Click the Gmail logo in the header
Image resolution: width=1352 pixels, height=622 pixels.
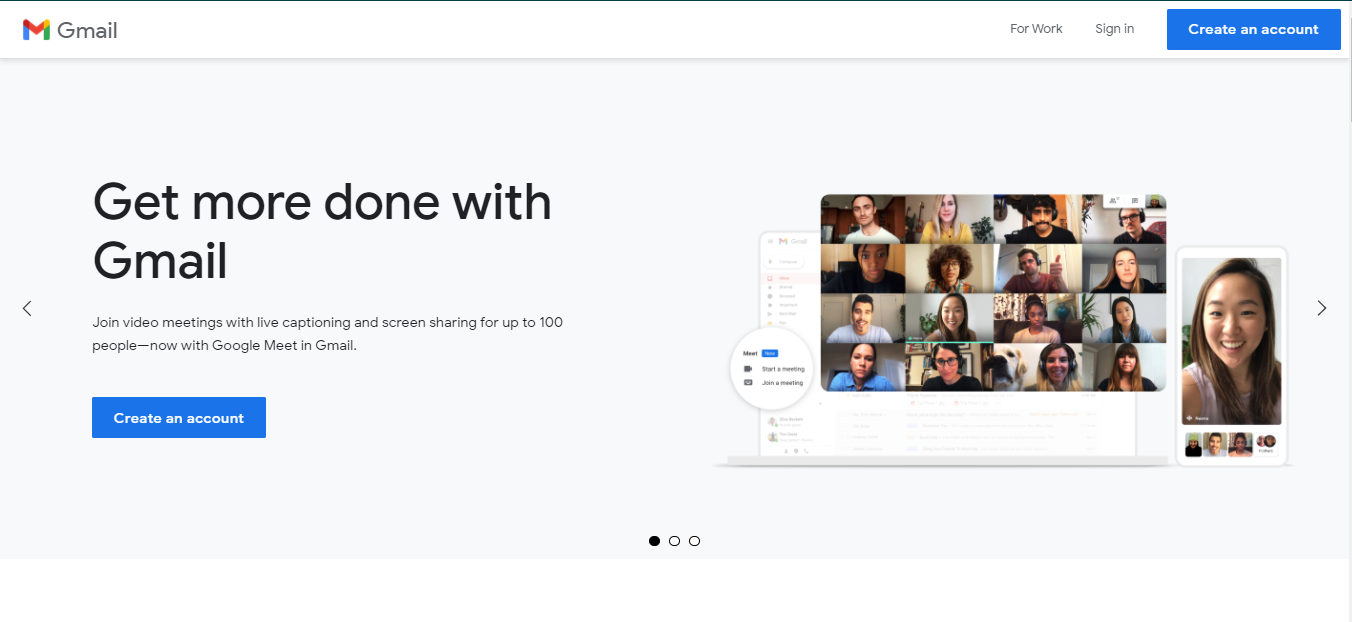point(68,29)
